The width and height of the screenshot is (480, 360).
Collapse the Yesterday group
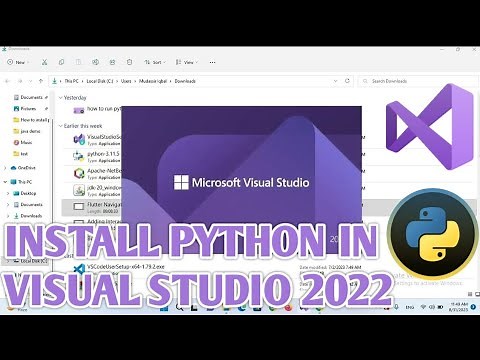(60, 98)
